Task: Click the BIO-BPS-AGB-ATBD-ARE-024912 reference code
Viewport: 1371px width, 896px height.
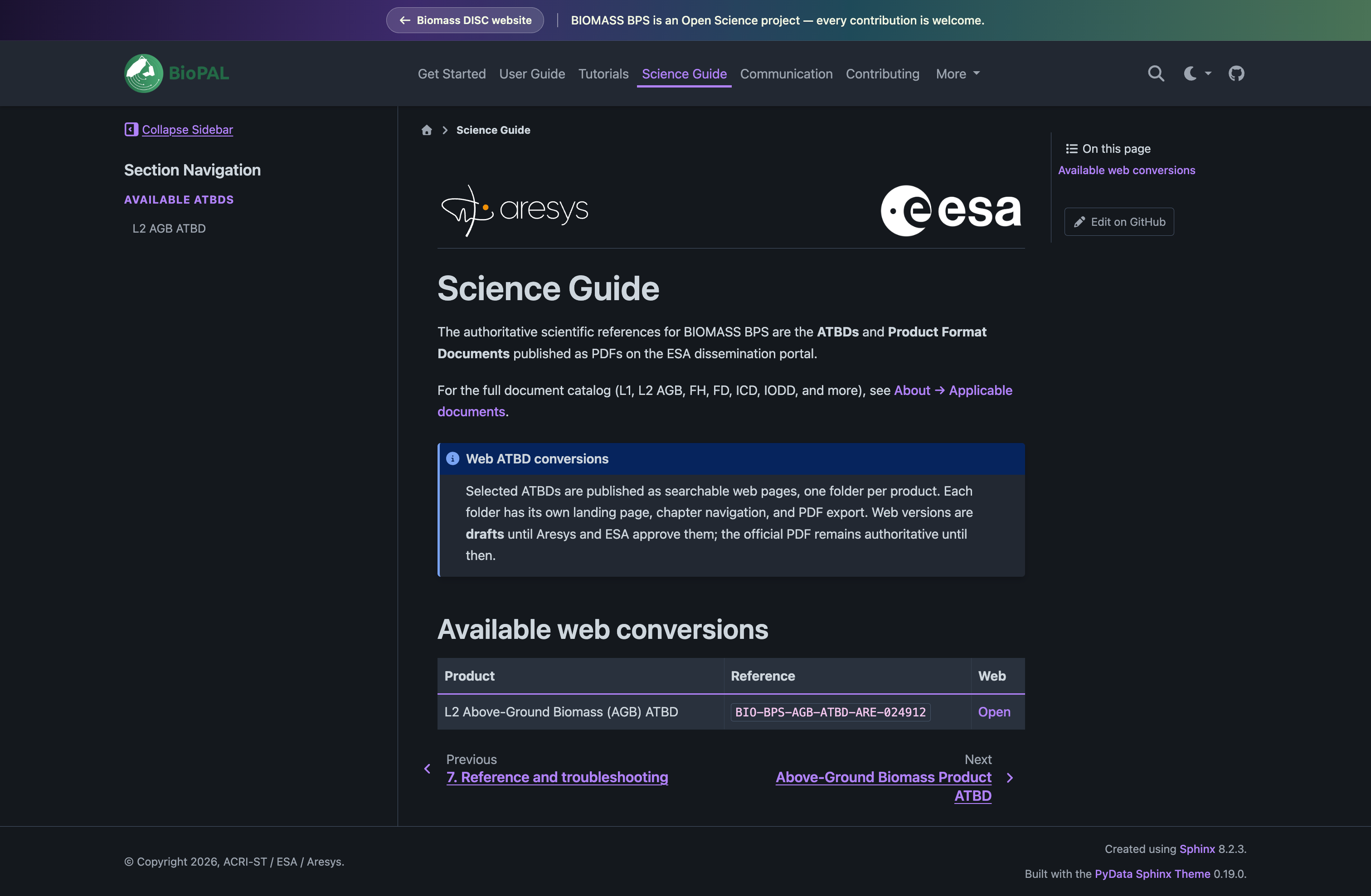Action: pyautogui.click(x=830, y=712)
